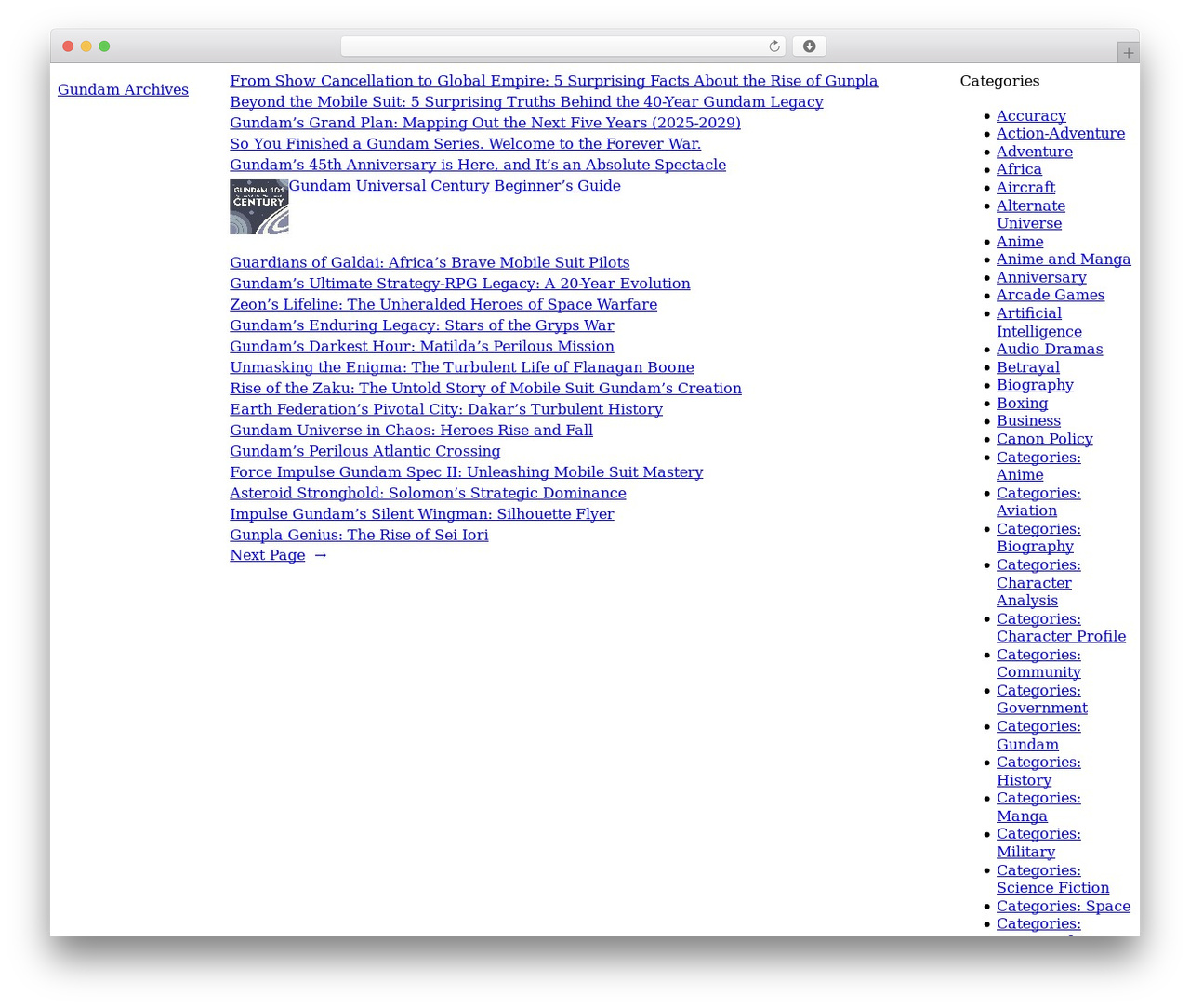
Task: Click the reload page icon
Action: click(x=773, y=46)
